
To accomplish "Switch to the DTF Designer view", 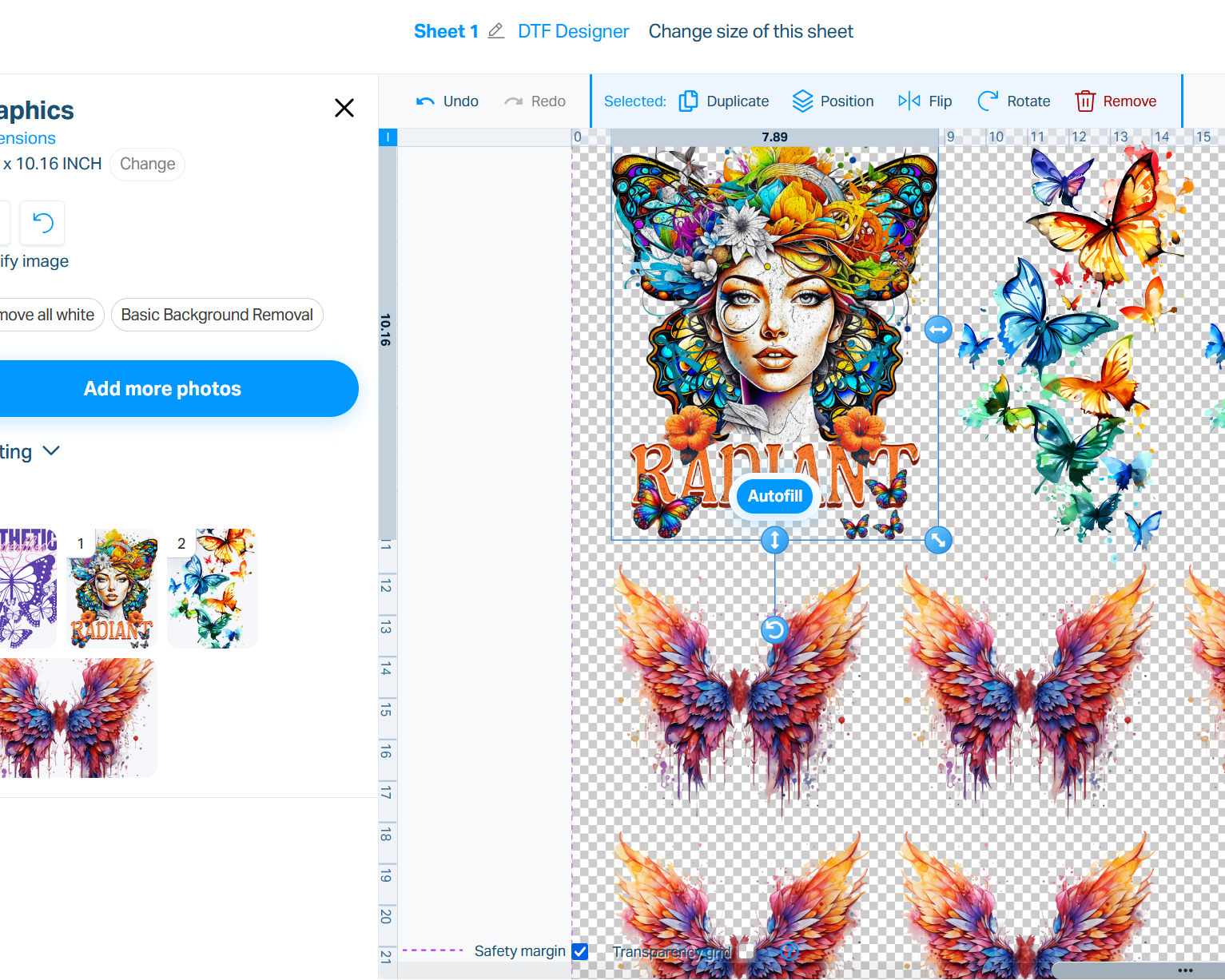I will point(573,31).
